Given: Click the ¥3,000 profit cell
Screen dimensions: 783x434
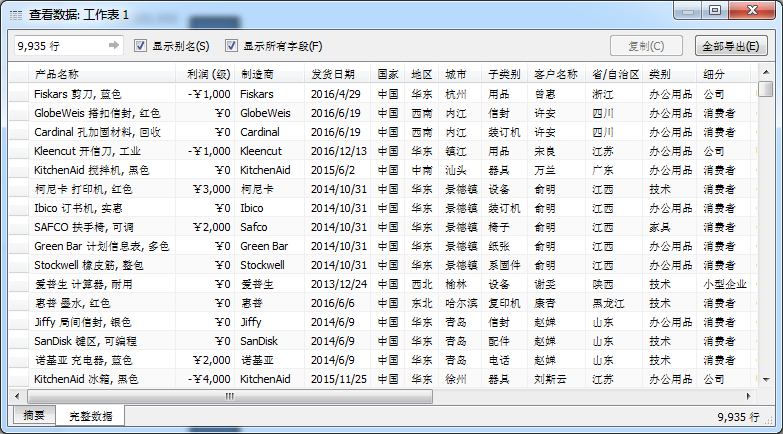Looking at the screenshot, I should (205, 189).
